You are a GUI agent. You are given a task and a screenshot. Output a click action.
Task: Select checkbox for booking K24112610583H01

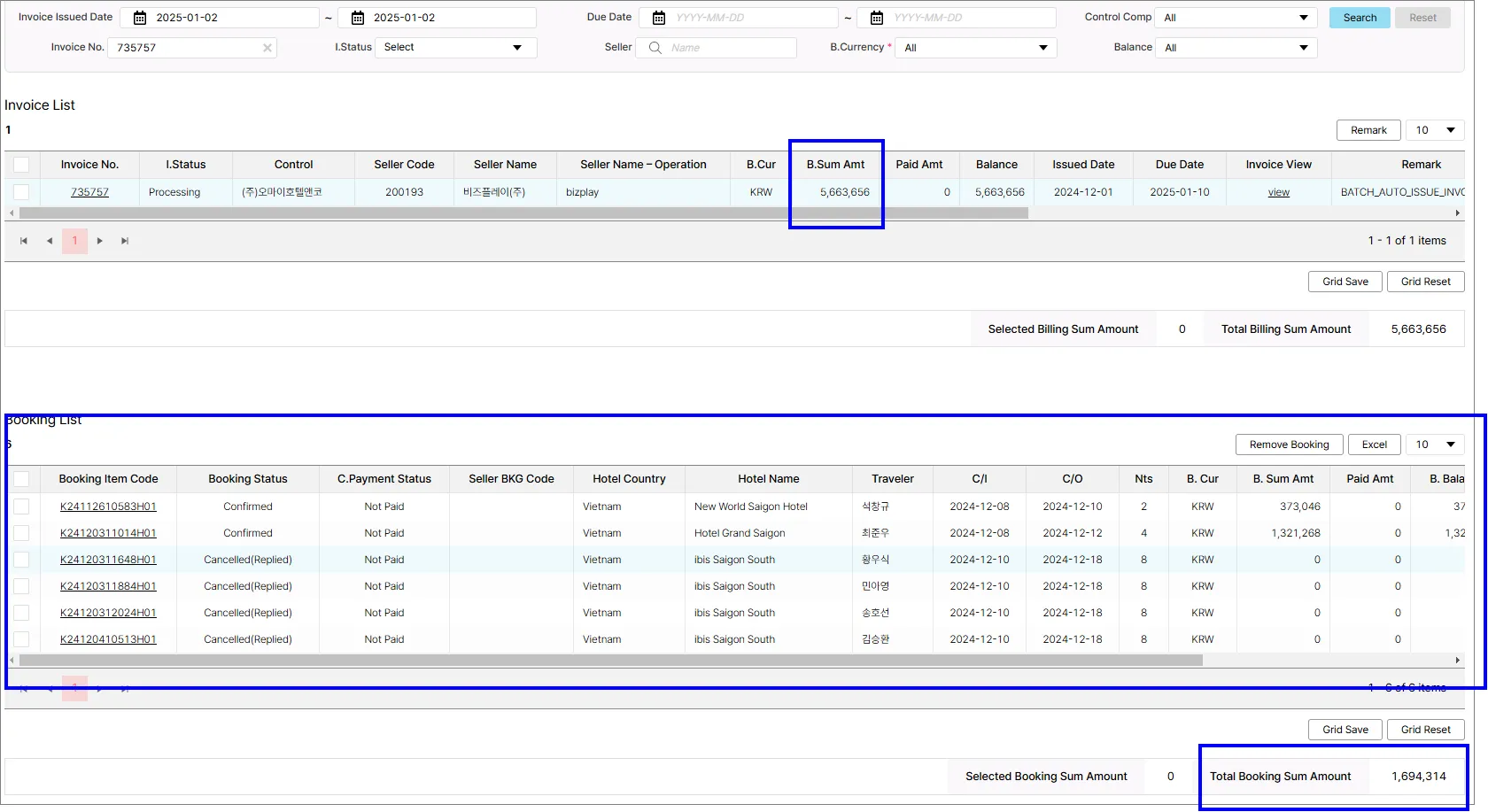click(x=21, y=507)
